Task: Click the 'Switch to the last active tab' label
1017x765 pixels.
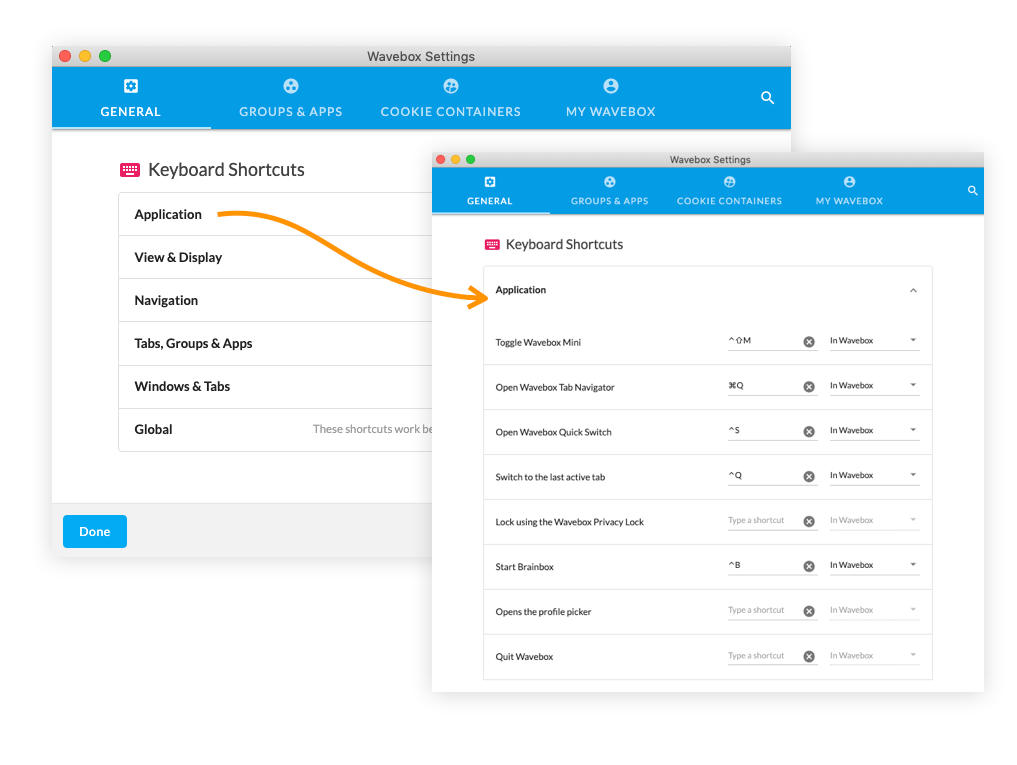Action: [550, 477]
